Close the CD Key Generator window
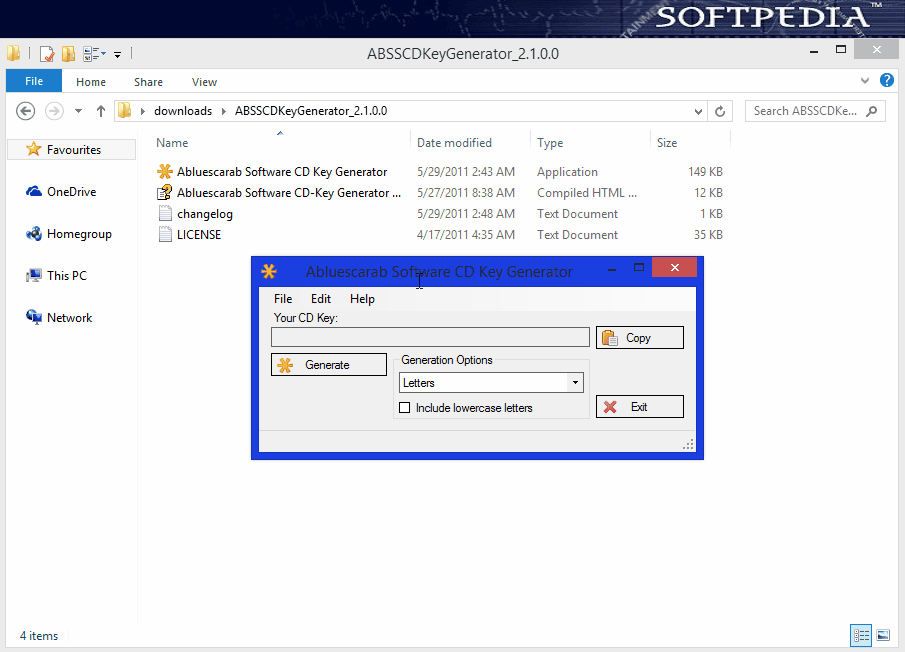905x652 pixels. (675, 267)
